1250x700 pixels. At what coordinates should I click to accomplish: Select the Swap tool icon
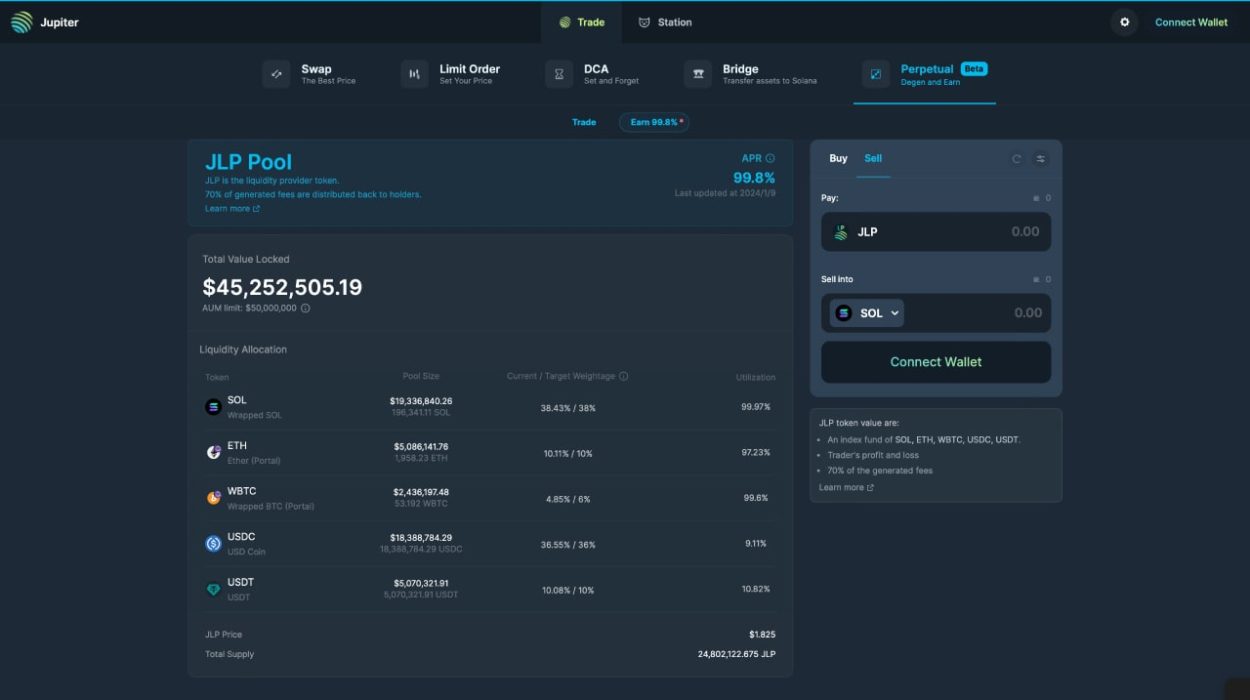[x=277, y=74]
